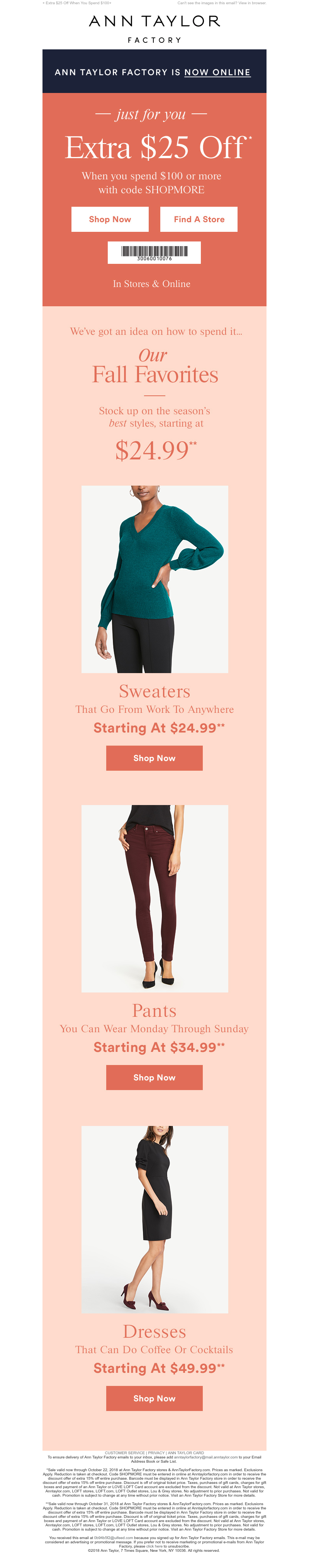This screenshot has height=1568, width=309.
Task: Click the Sweaters Starting At $24.99 text
Action: (x=159, y=728)
